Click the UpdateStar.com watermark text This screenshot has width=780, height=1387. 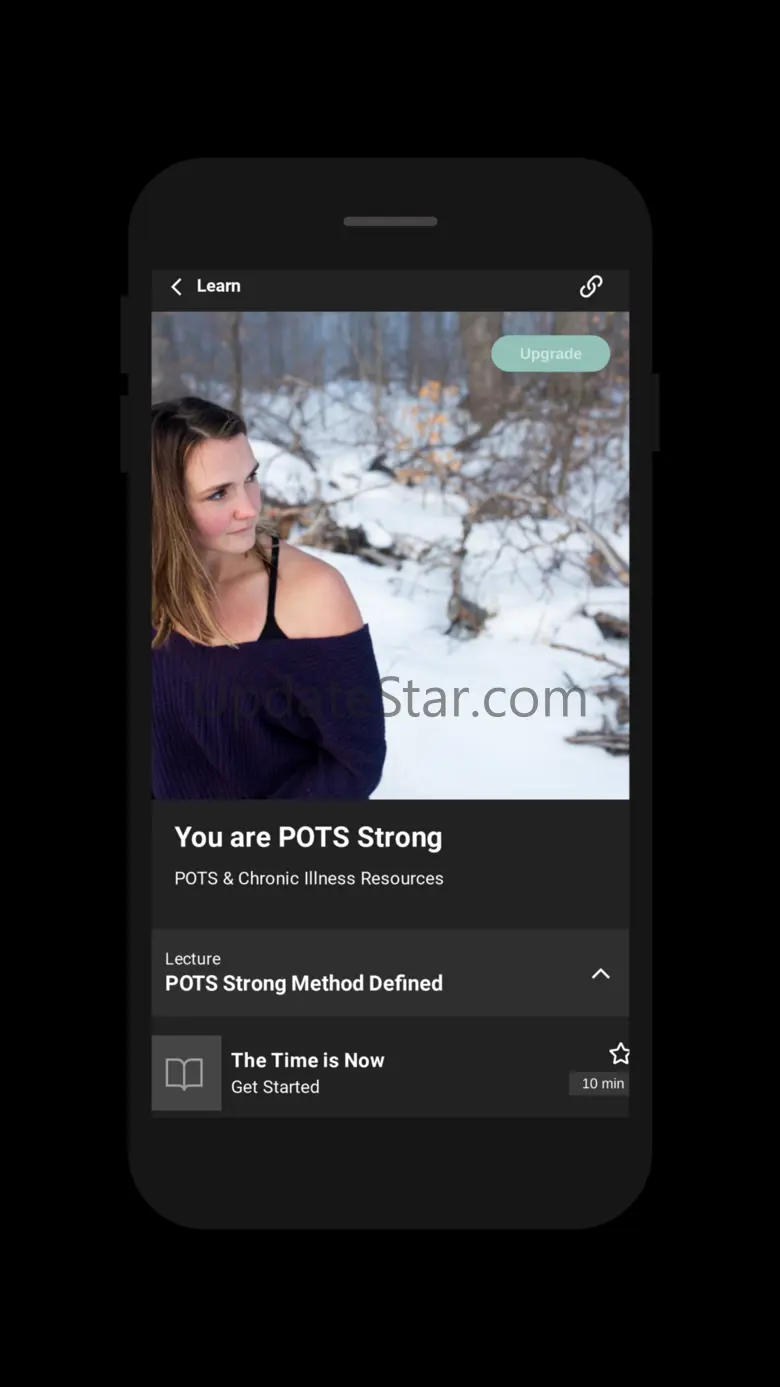click(390, 698)
